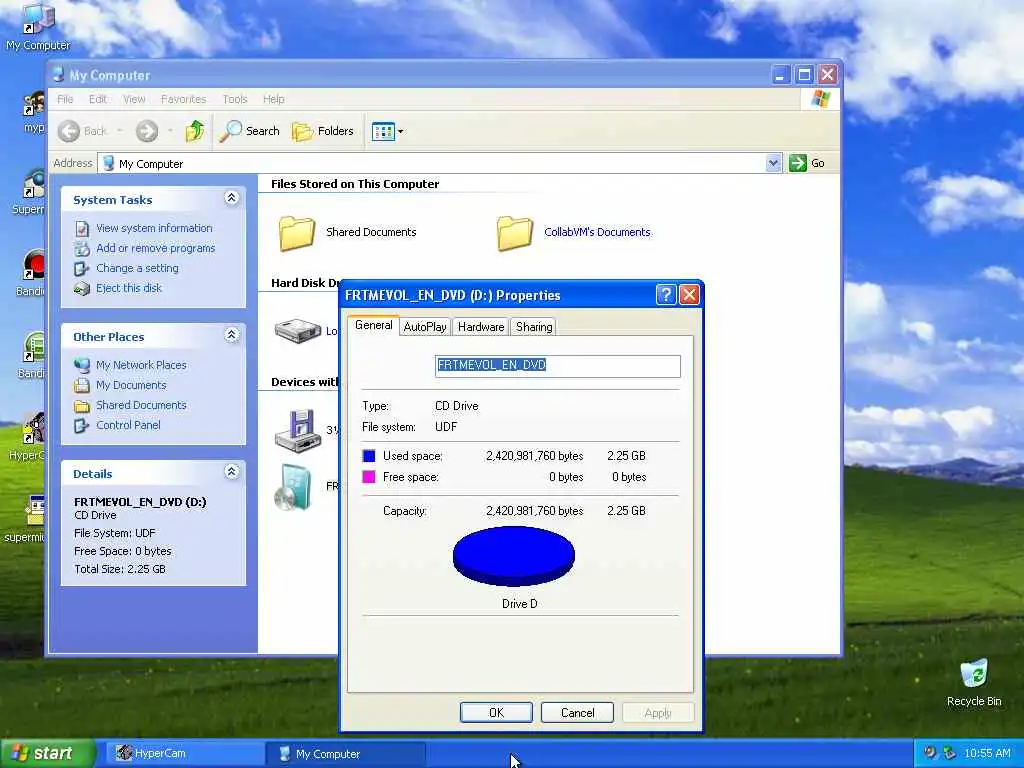The width and height of the screenshot is (1024, 768).
Task: Collapse the System Tasks panel
Action: pos(232,198)
